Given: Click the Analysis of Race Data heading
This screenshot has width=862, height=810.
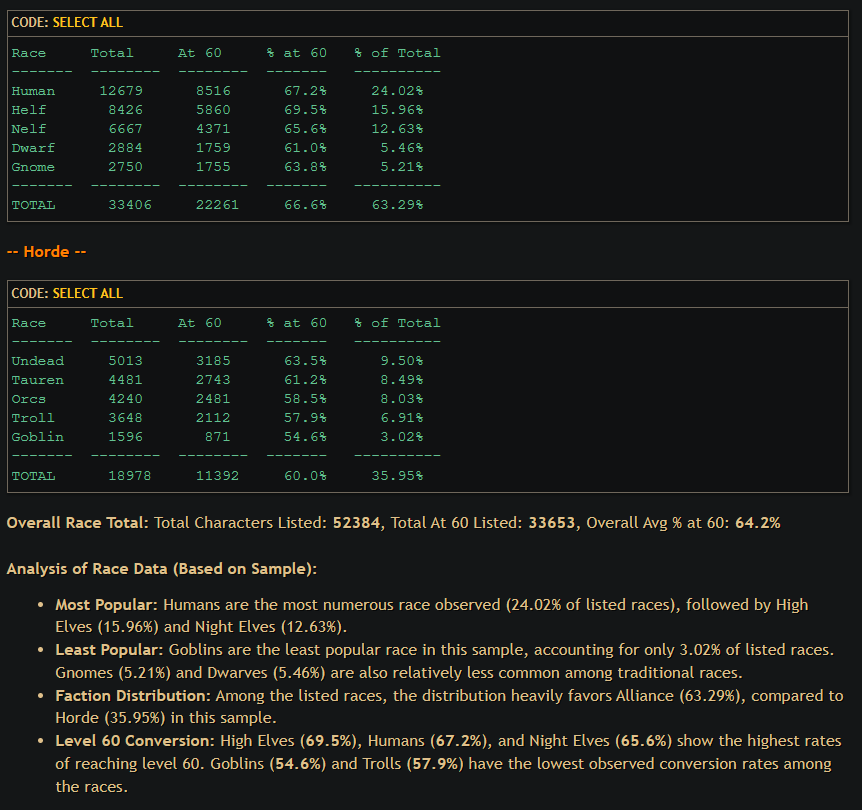Looking at the screenshot, I should point(162,569).
